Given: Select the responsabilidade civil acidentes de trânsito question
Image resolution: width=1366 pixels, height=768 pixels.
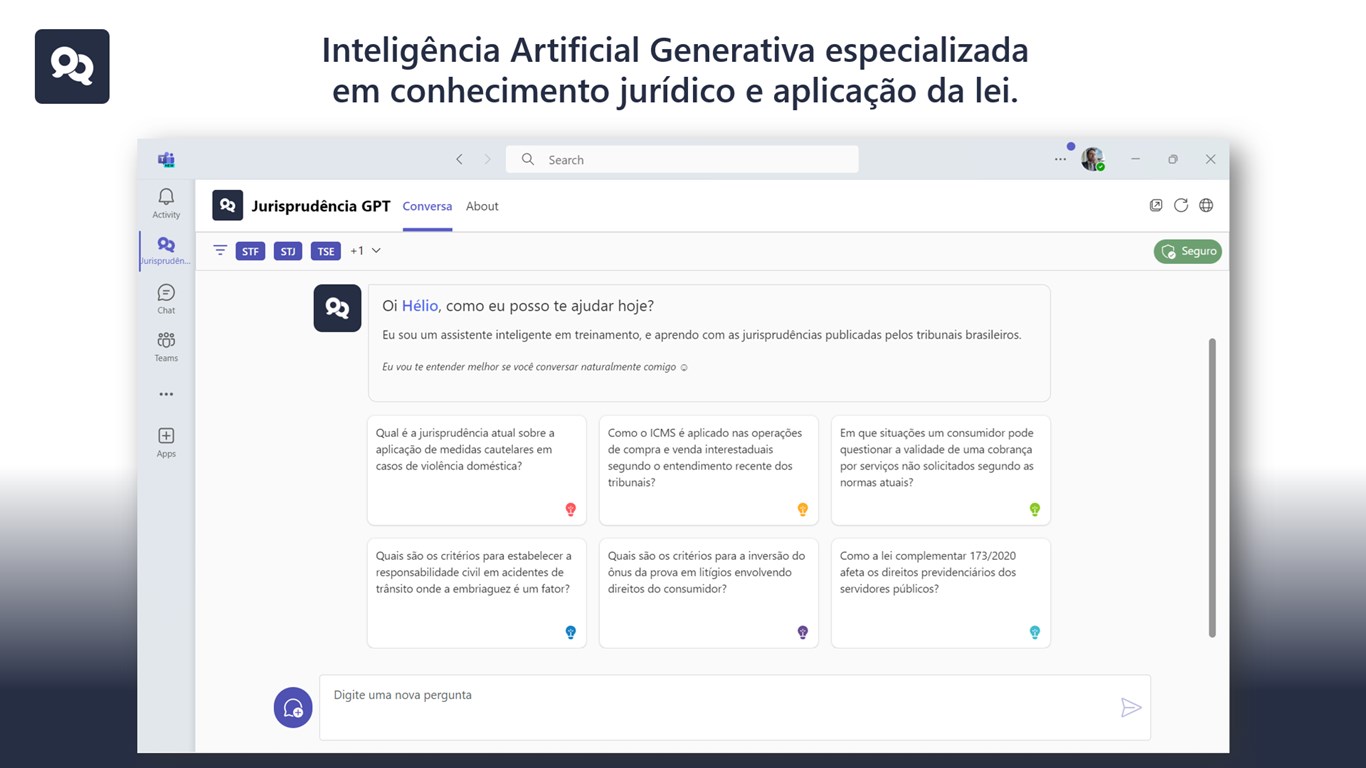Looking at the screenshot, I should click(x=477, y=593).
